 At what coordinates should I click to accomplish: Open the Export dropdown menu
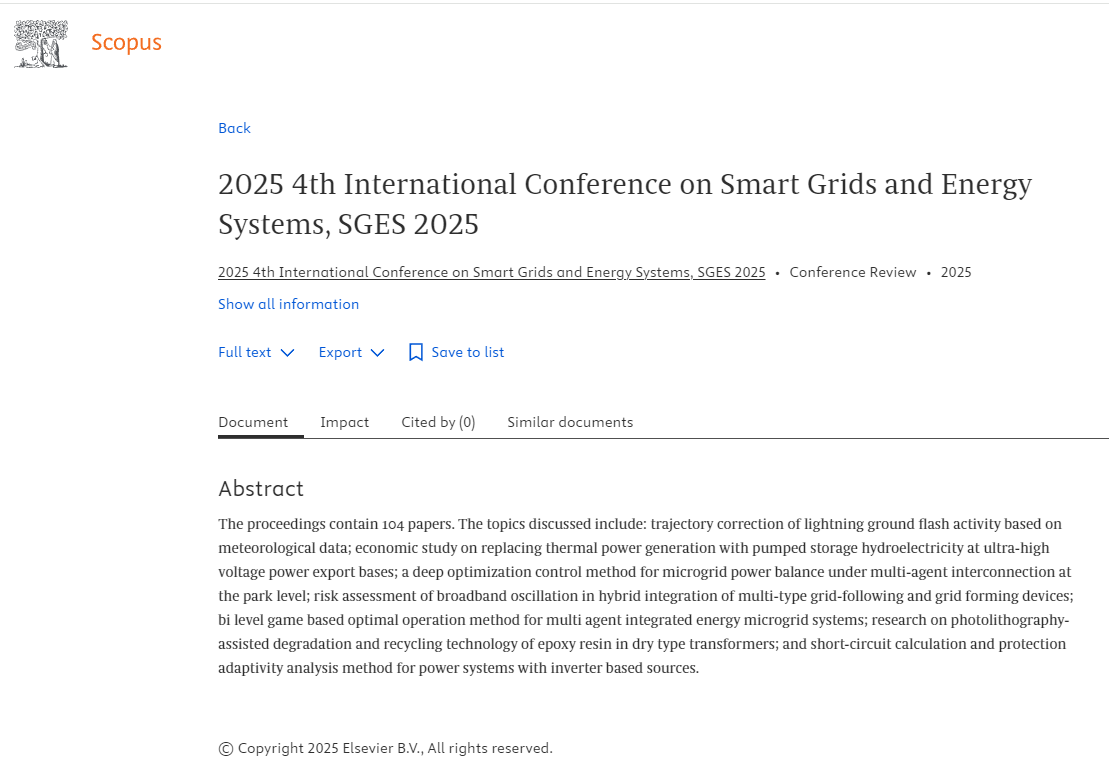[352, 352]
